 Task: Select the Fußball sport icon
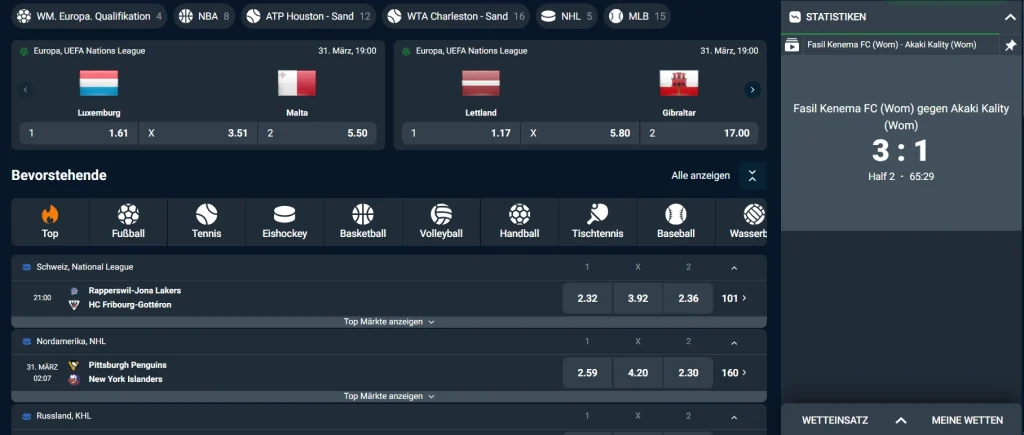128,214
